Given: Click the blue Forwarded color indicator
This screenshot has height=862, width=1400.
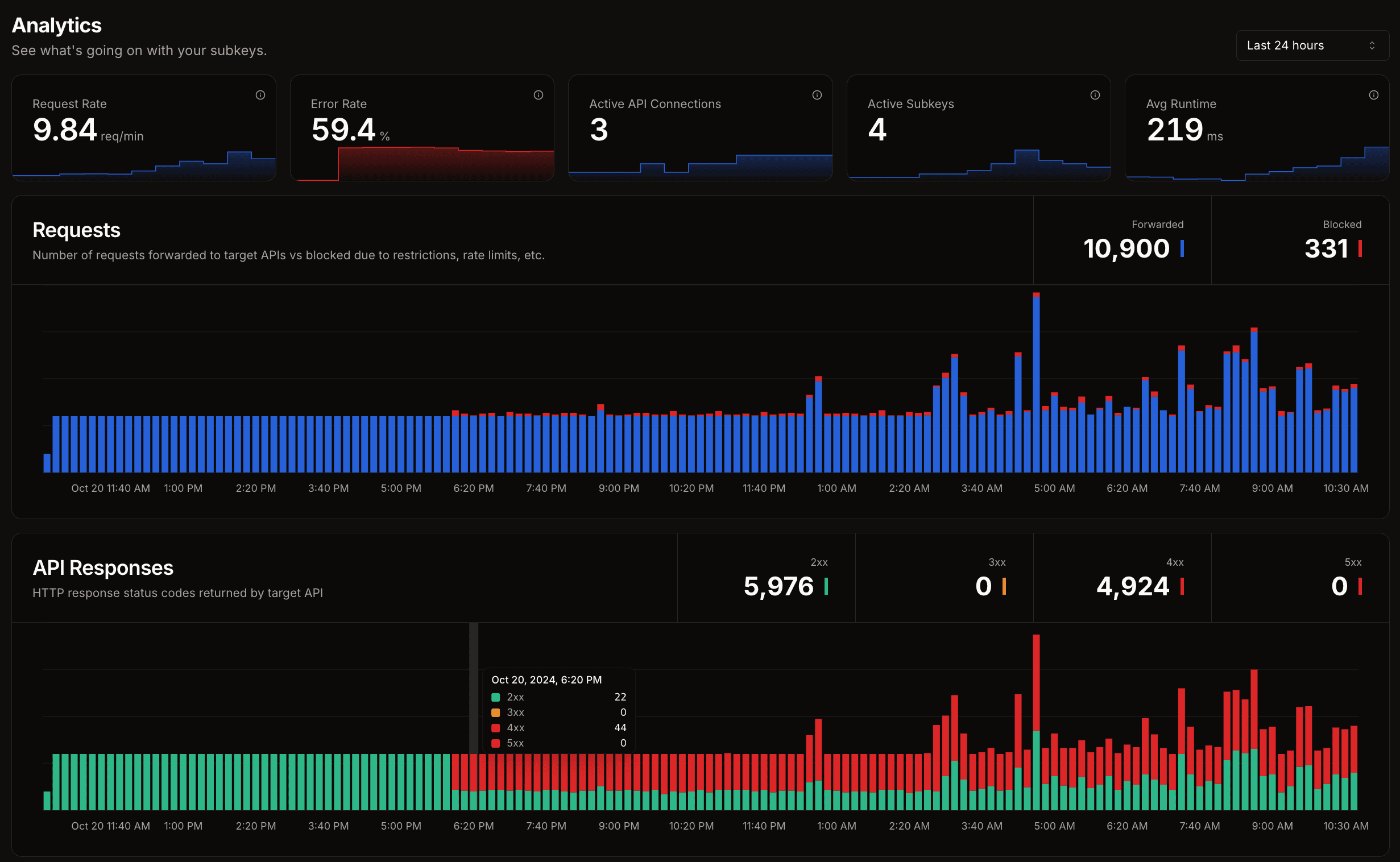Looking at the screenshot, I should [x=1182, y=248].
